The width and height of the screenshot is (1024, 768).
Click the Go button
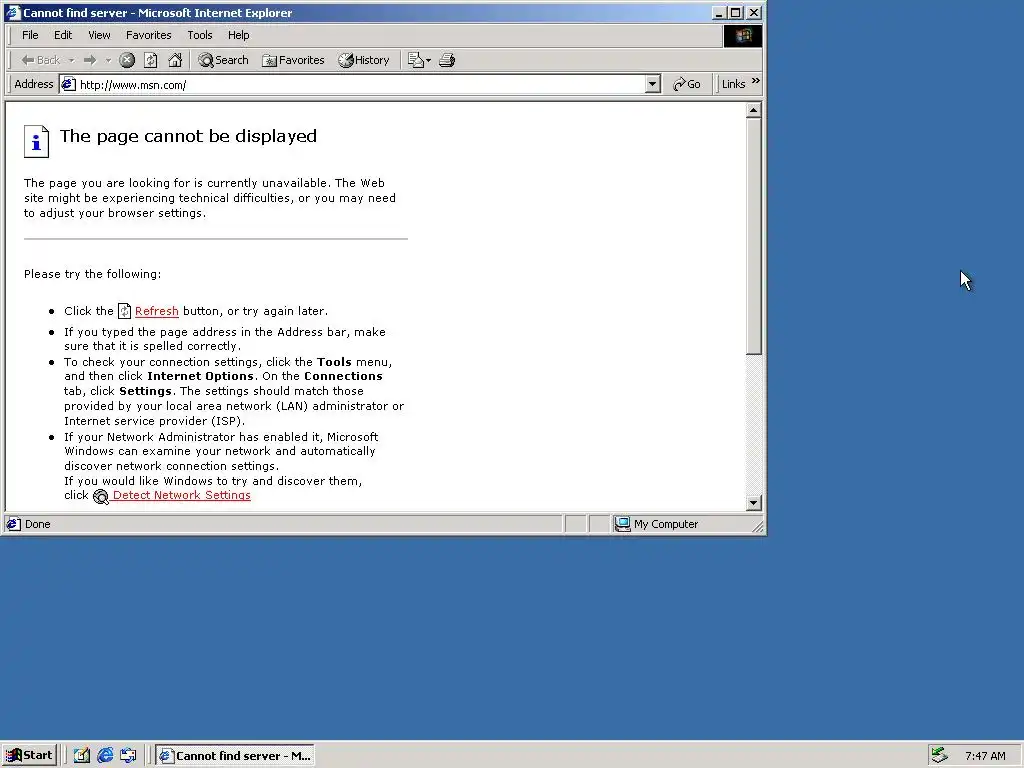687,84
